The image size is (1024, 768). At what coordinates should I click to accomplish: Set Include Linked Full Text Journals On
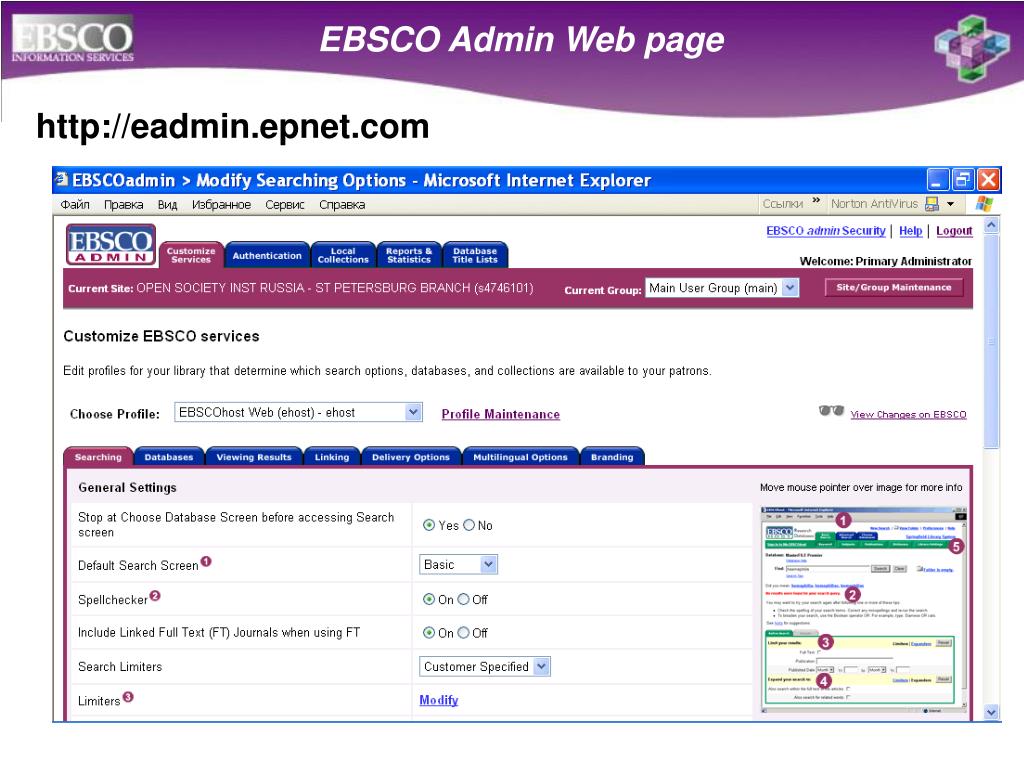(x=429, y=633)
